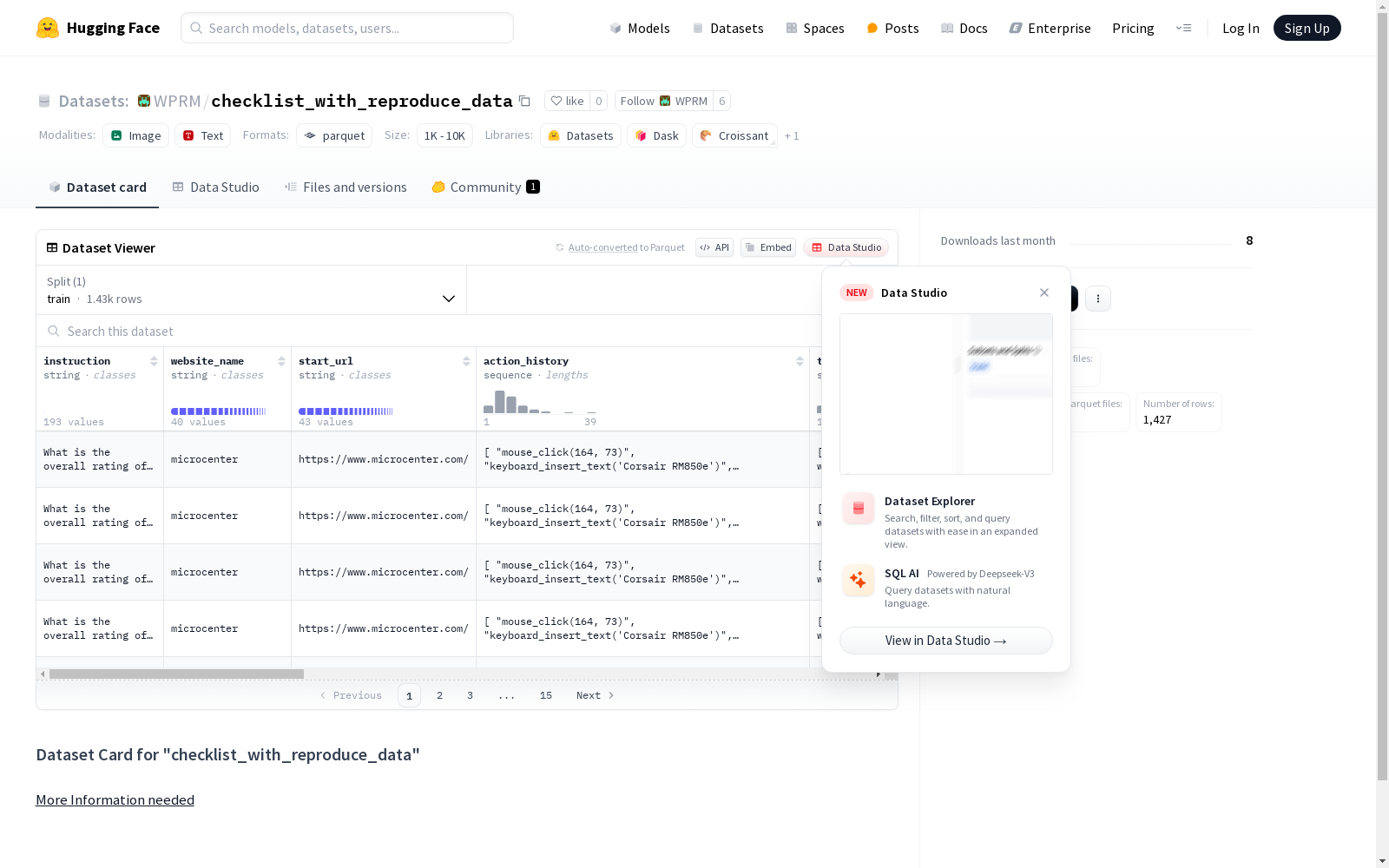Click the 1K - 10K size tag
1389x868 pixels.
pyautogui.click(x=444, y=135)
